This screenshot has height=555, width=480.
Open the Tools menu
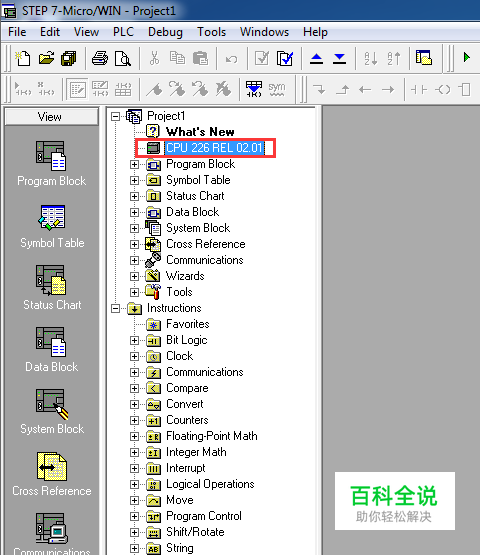click(x=211, y=32)
